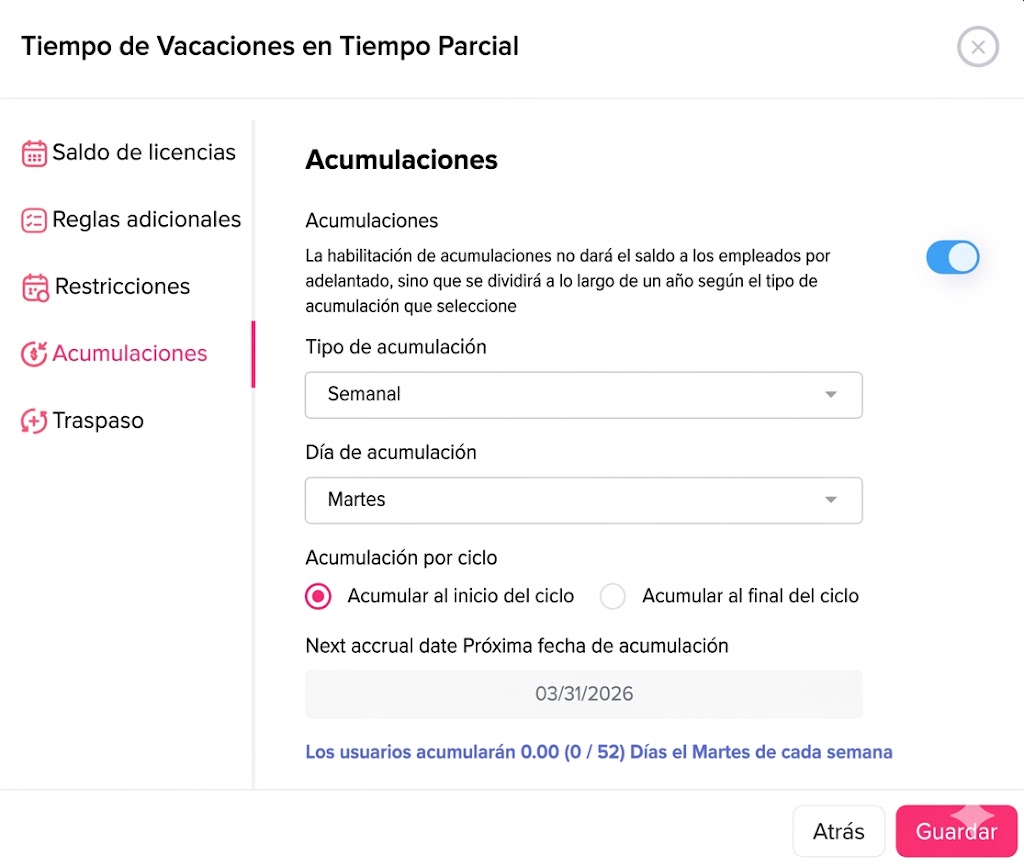Expand the Día de acumulación dropdown arrow

pyautogui.click(x=831, y=500)
